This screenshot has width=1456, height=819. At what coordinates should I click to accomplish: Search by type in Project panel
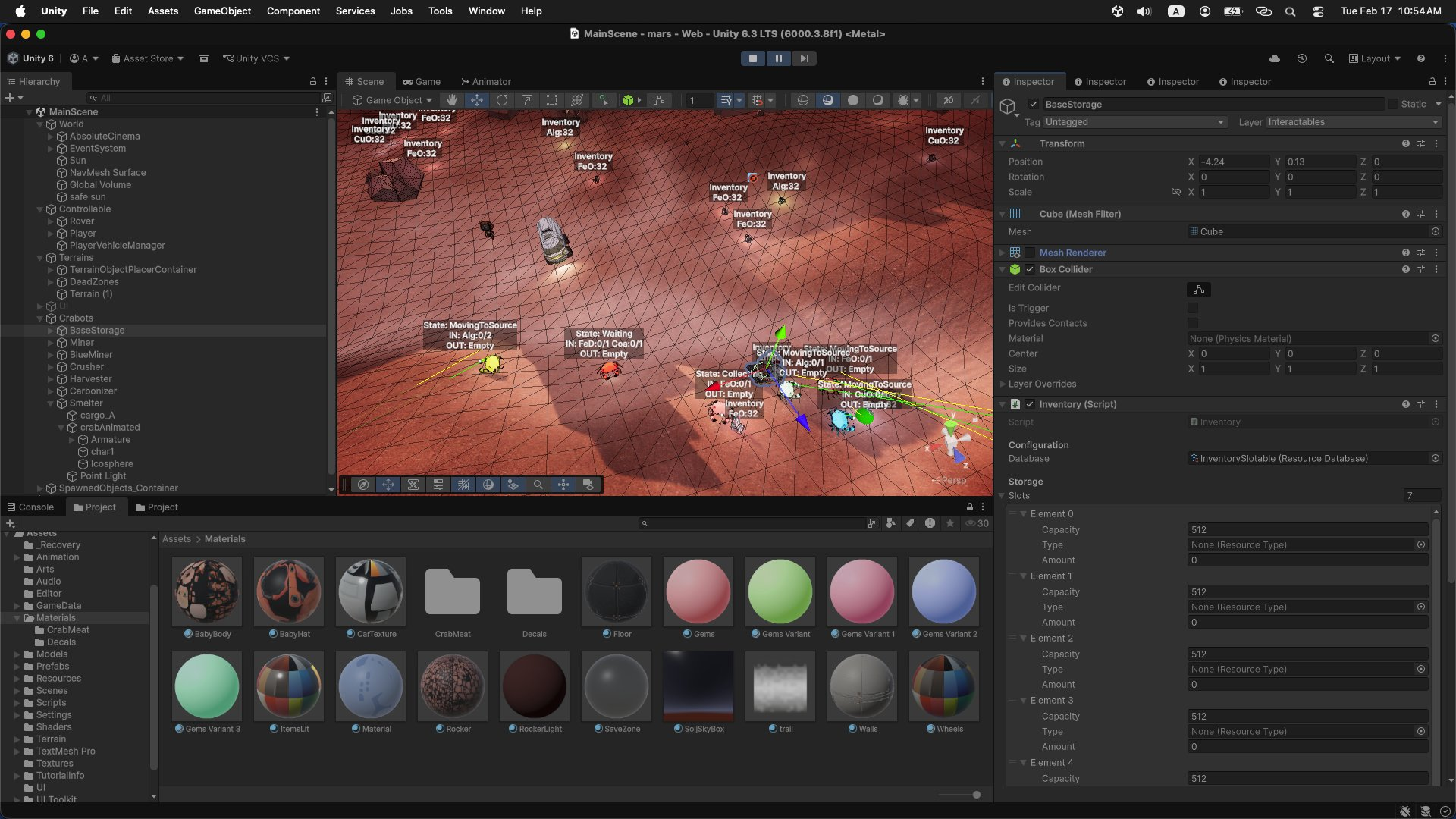[x=891, y=523]
